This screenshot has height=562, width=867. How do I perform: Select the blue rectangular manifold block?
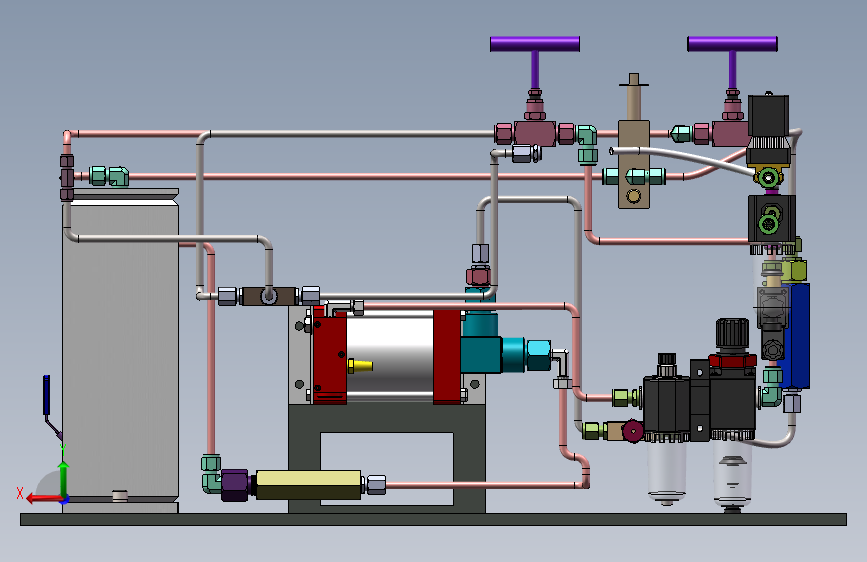pyautogui.click(x=797, y=336)
